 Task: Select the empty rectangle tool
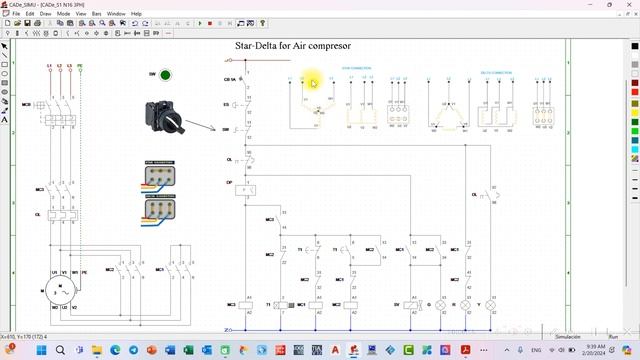click(x=4, y=64)
